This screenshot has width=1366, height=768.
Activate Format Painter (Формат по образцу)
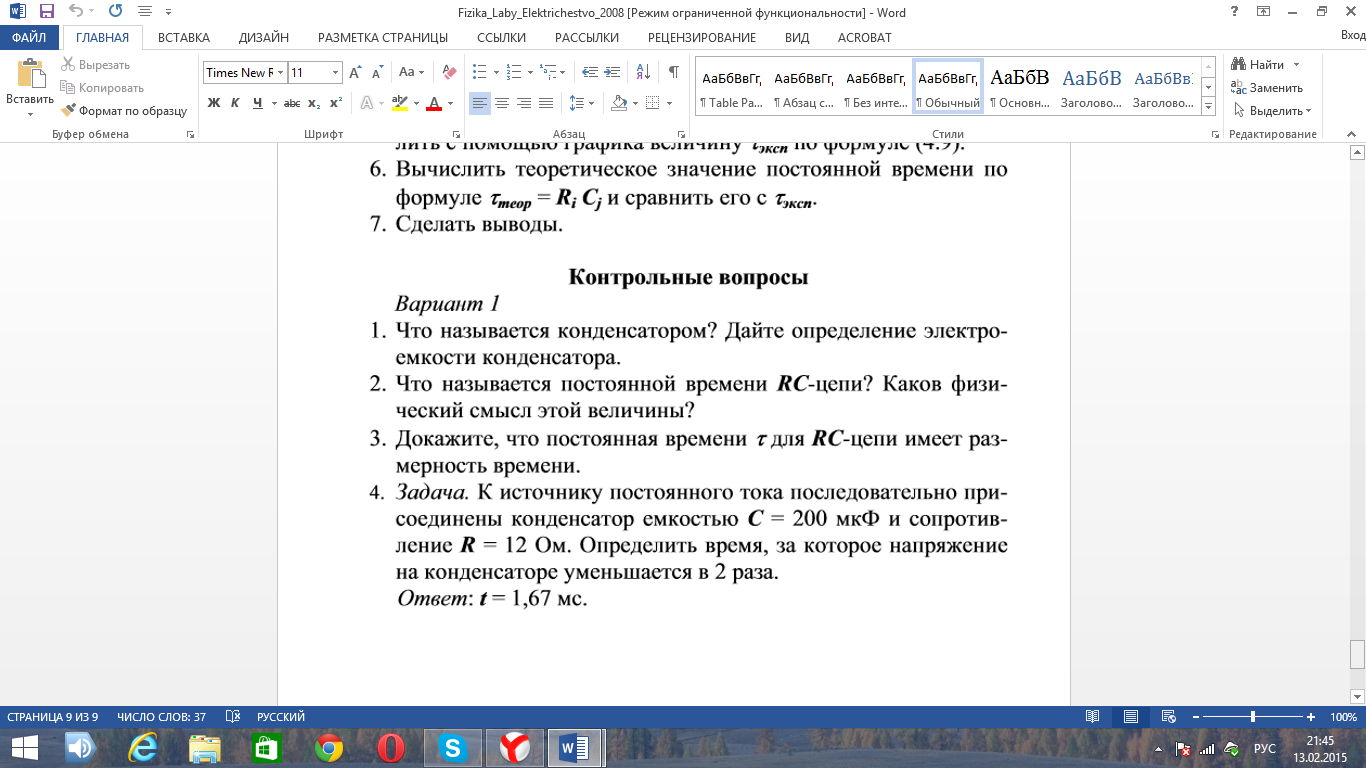click(x=124, y=111)
